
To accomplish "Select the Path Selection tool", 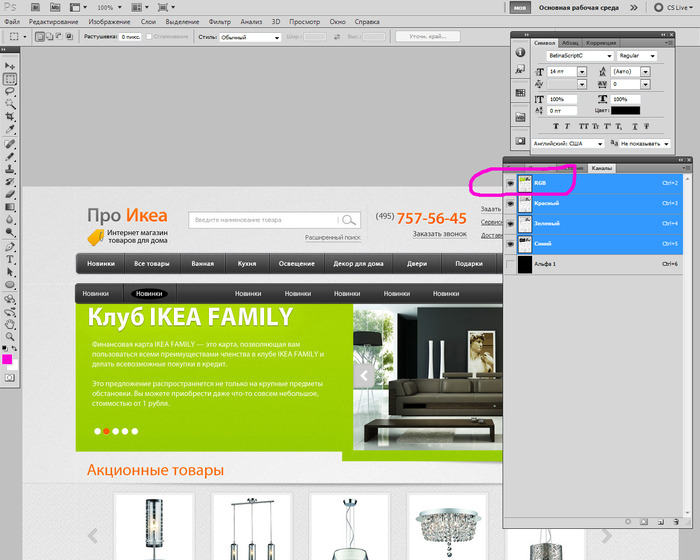I will click(x=10, y=272).
